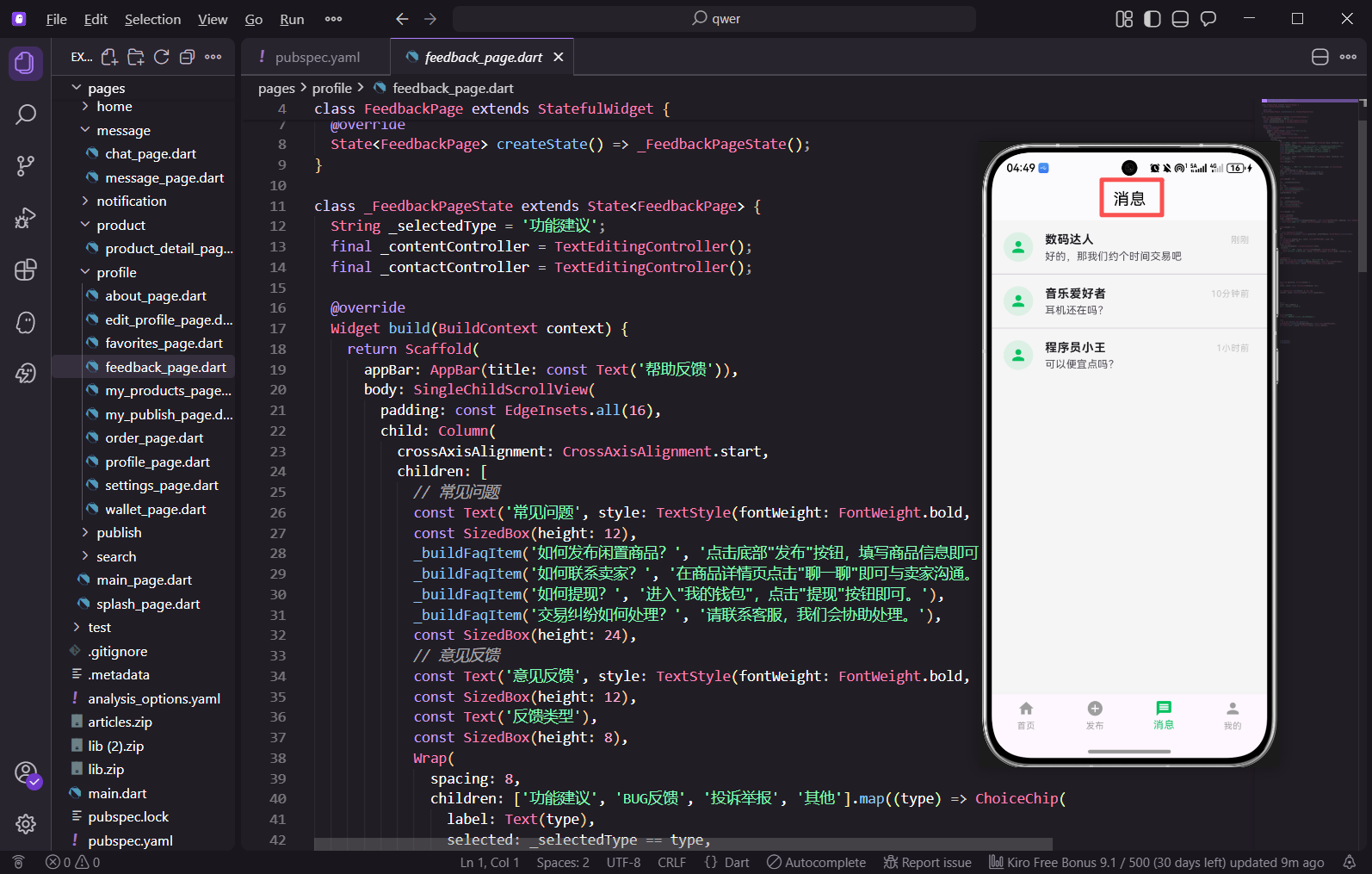The width and height of the screenshot is (1372, 874).
Task: Go forward with the navigation arrow
Action: pos(430,19)
